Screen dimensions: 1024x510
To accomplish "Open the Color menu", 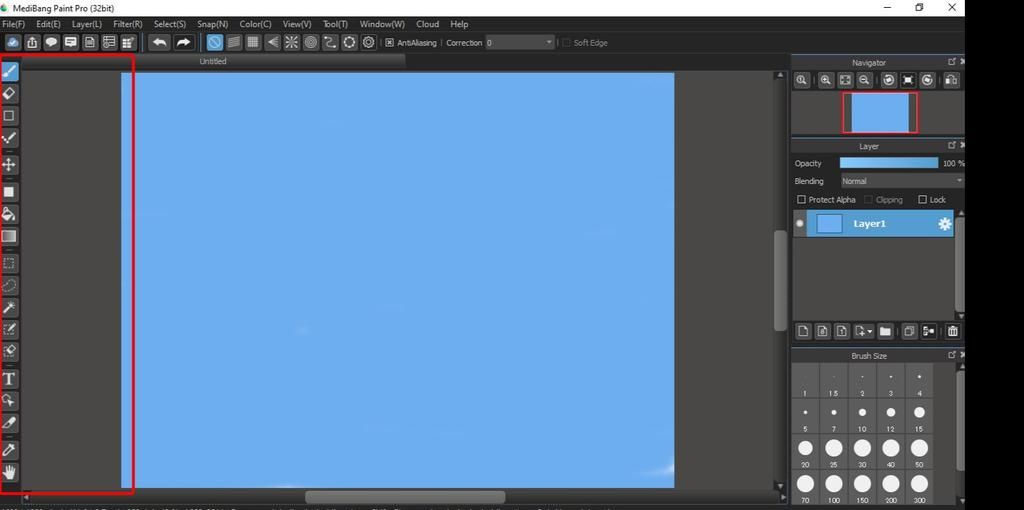I will click(x=255, y=24).
